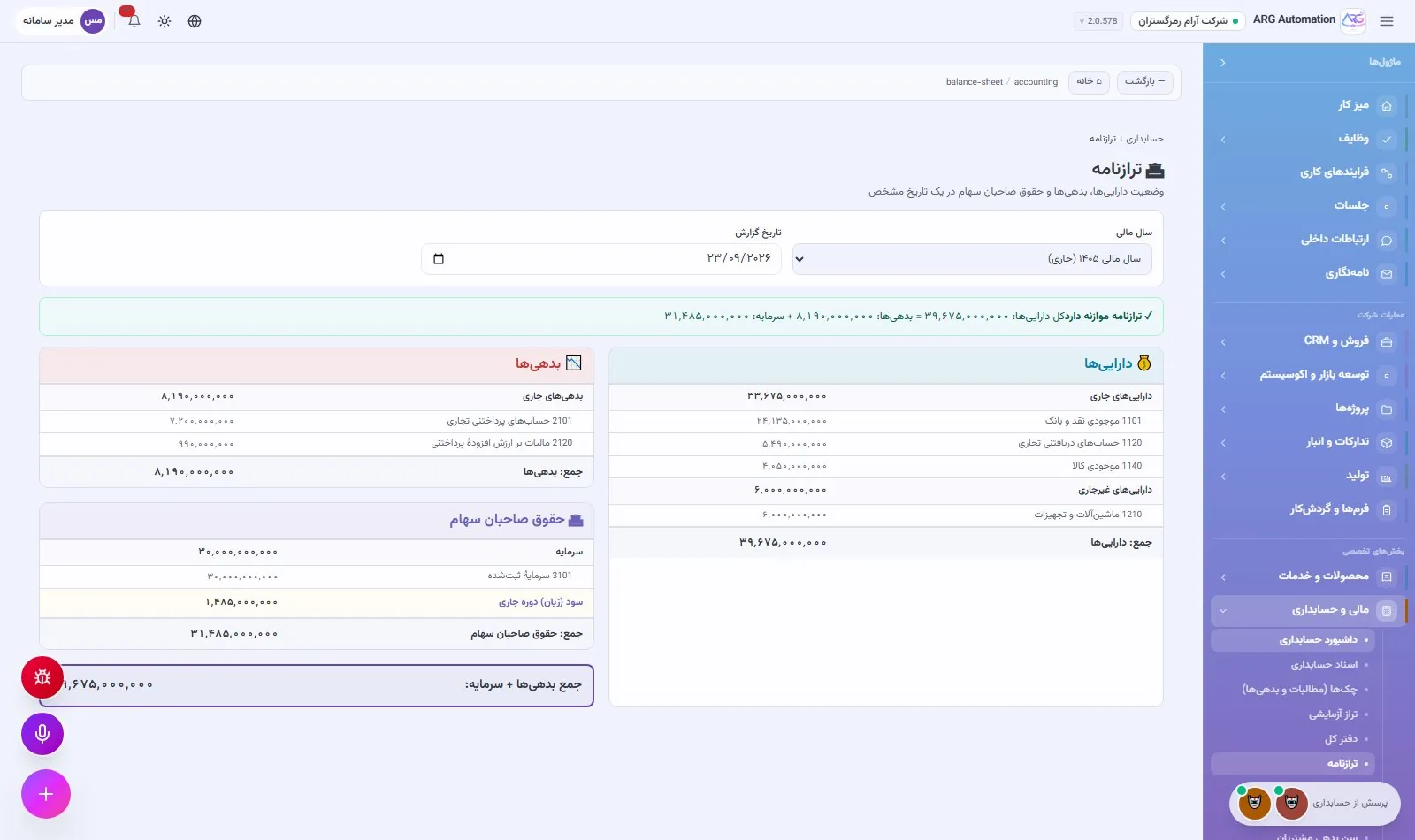Click row 2101 حساب‌های پرداختنی تجاری
Image resolution: width=1415 pixels, height=840 pixels.
coord(317,421)
